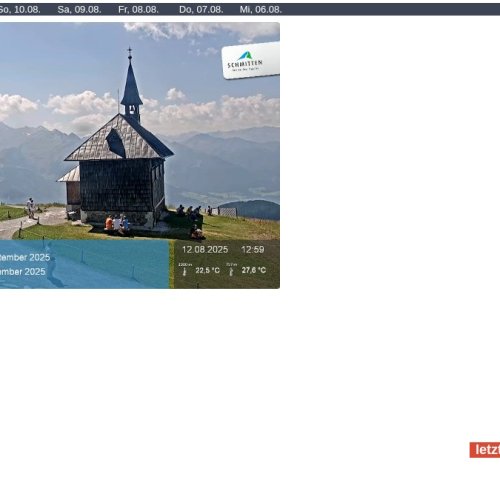Switch to the Do, 07.08. tab
Image resolution: width=500 pixels, height=500 pixels.
coord(201,10)
